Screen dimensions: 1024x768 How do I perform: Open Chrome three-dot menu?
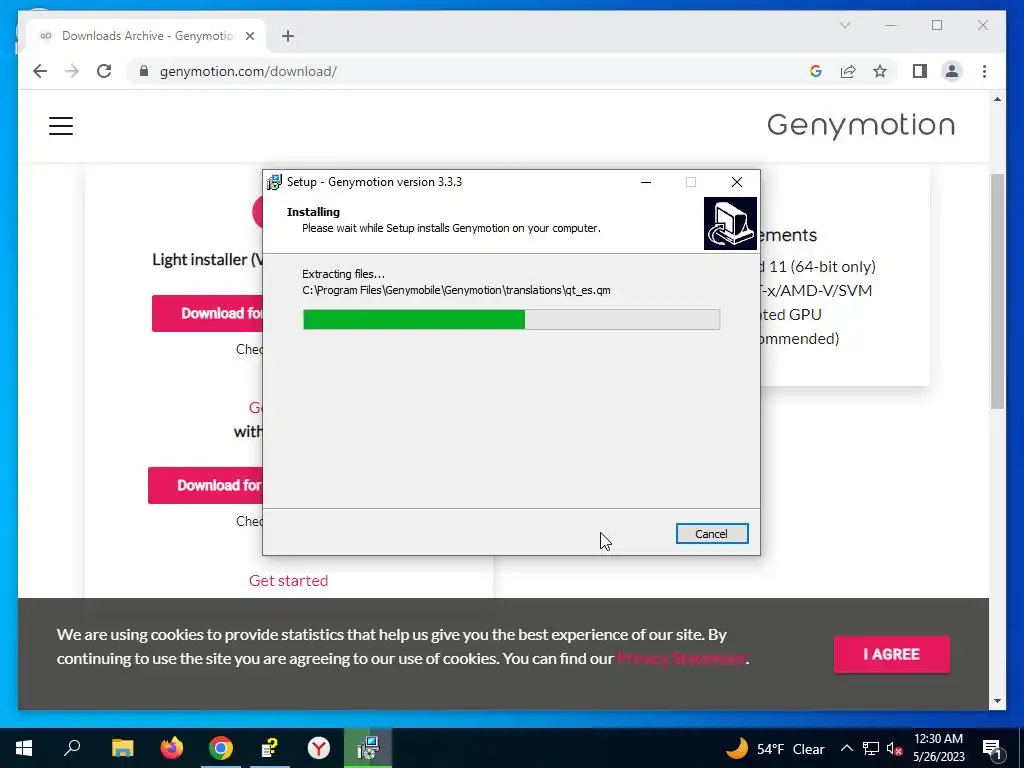tap(984, 71)
